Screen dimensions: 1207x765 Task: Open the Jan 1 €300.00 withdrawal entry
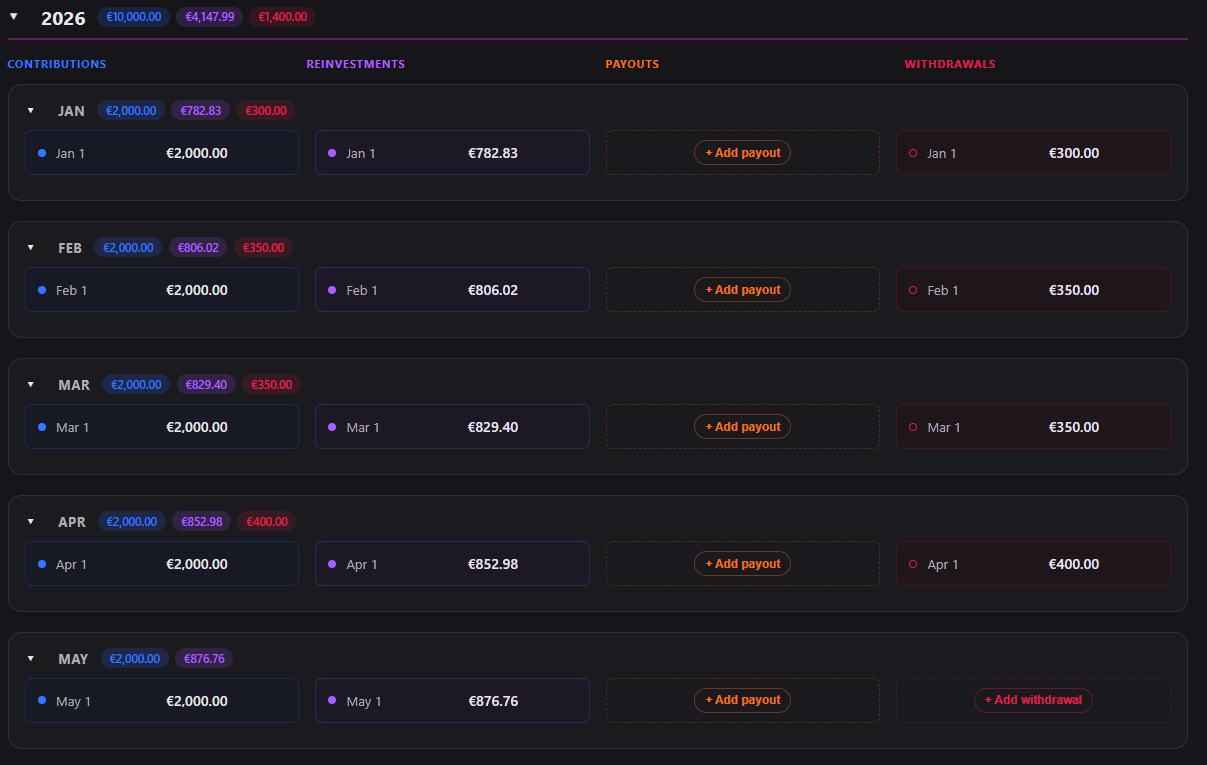point(1033,153)
